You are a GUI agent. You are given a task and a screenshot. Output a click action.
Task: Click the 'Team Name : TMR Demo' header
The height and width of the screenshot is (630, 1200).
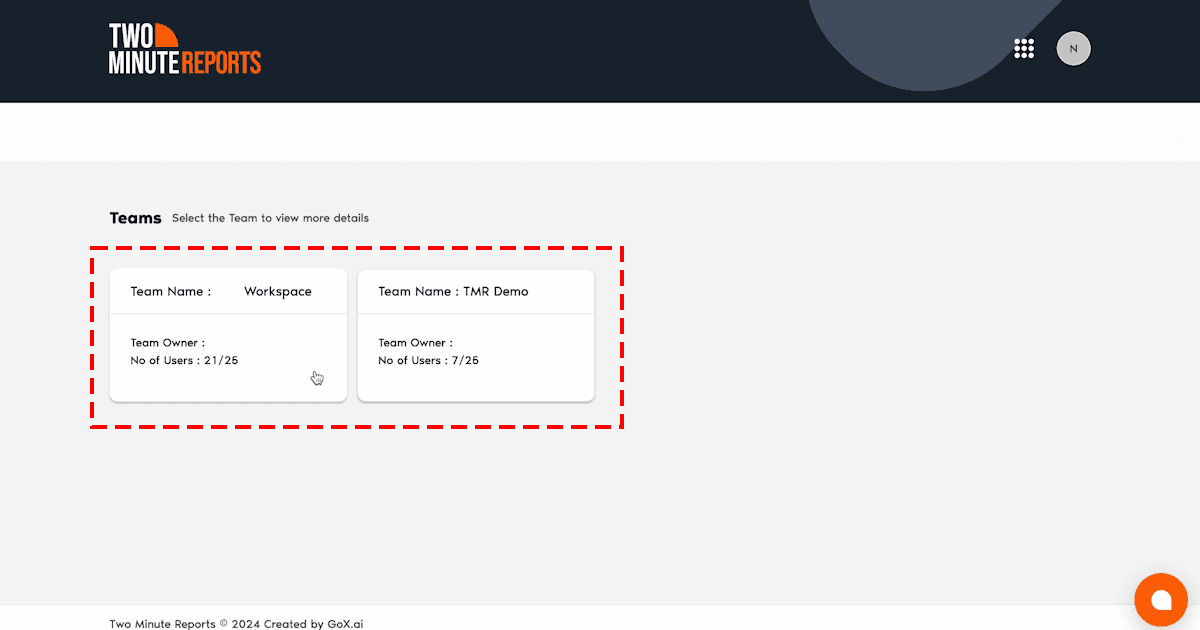click(x=453, y=292)
